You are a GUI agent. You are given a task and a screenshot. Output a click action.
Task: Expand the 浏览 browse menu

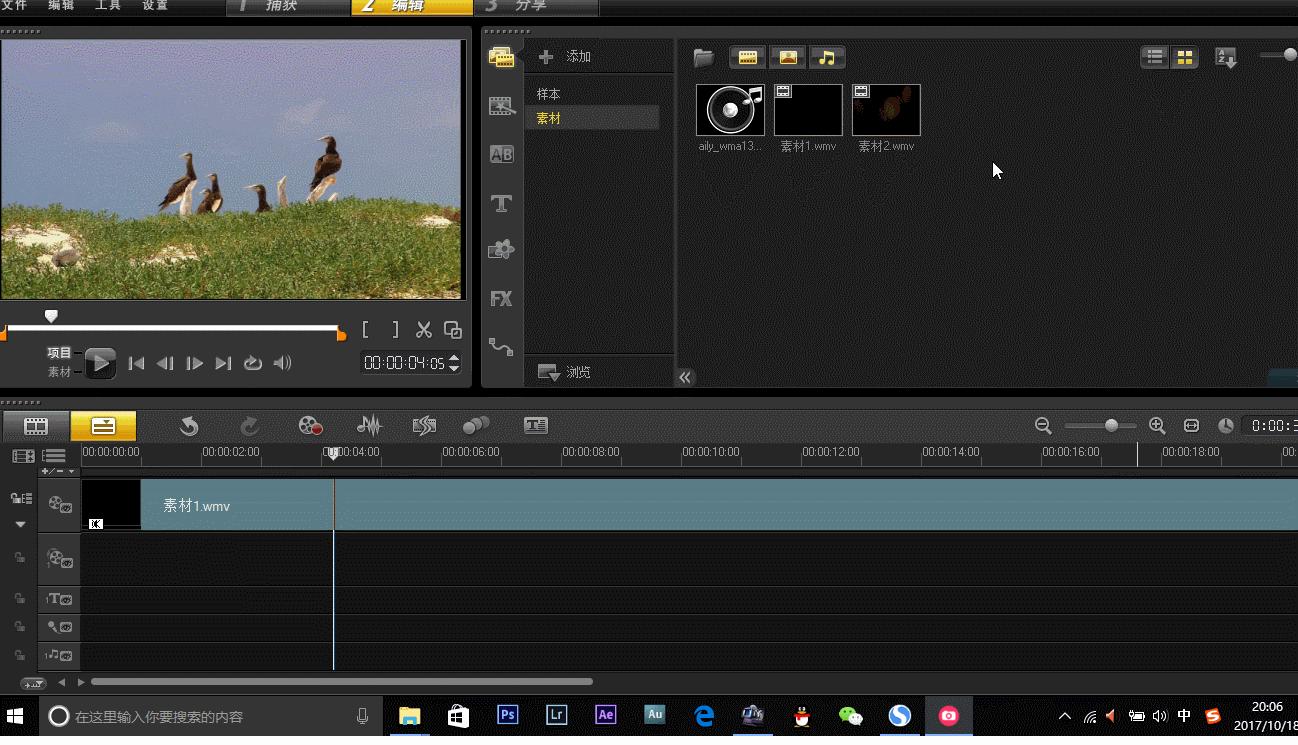click(565, 372)
